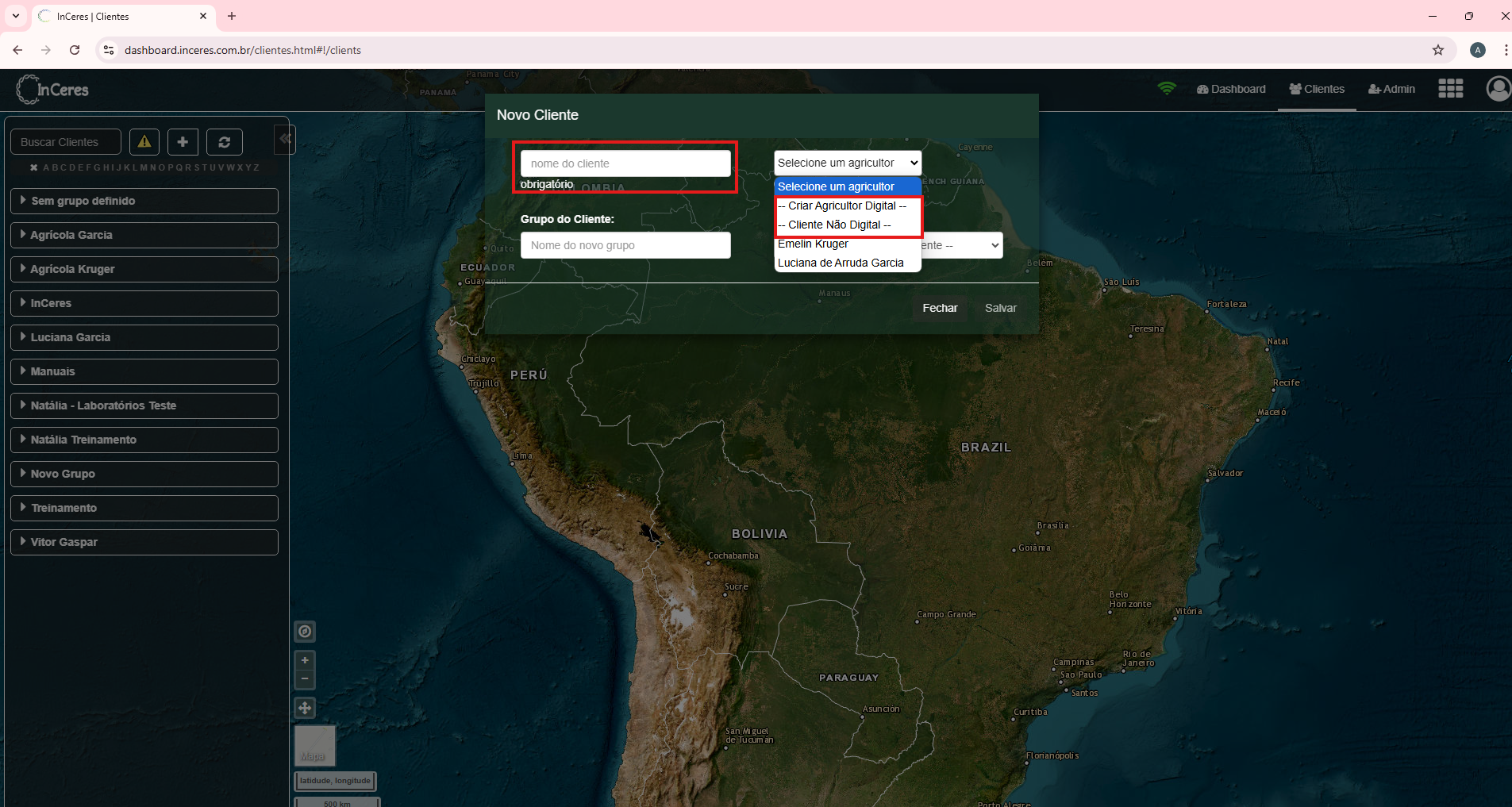Image resolution: width=1512 pixels, height=807 pixels.
Task: Select Emelin Kruger from the list
Action: click(847, 244)
